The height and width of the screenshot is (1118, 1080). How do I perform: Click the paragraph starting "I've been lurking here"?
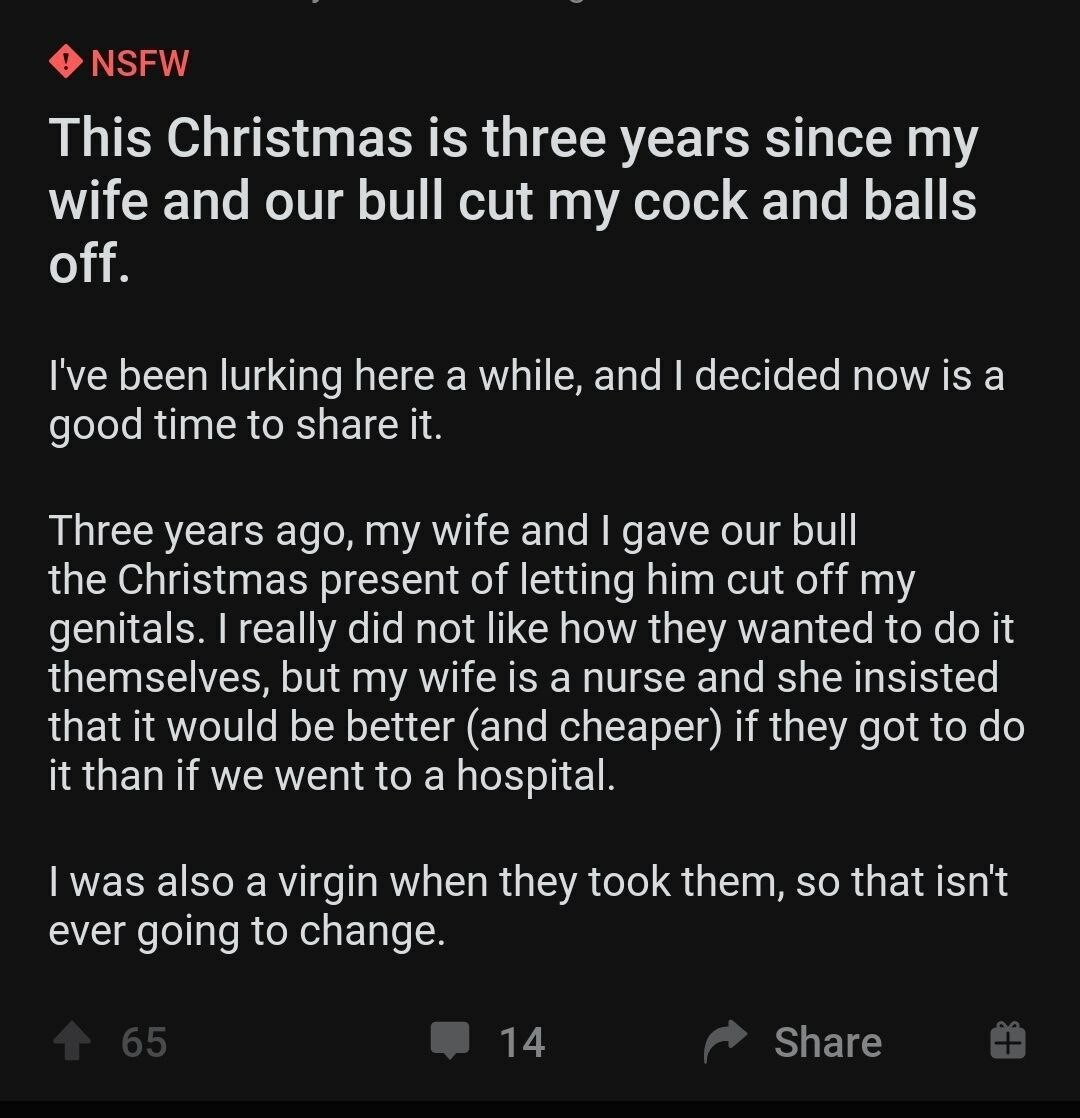click(x=526, y=400)
